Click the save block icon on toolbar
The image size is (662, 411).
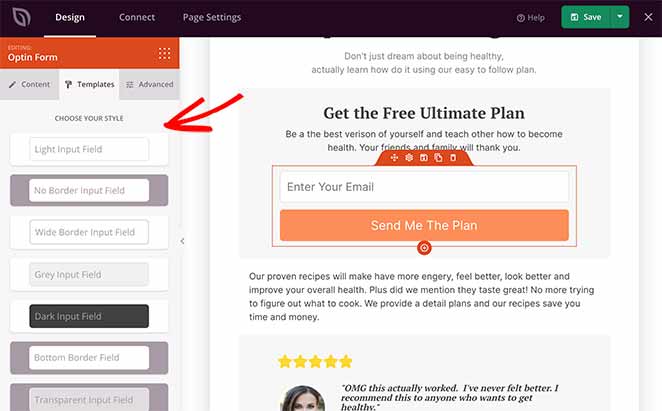(423, 158)
